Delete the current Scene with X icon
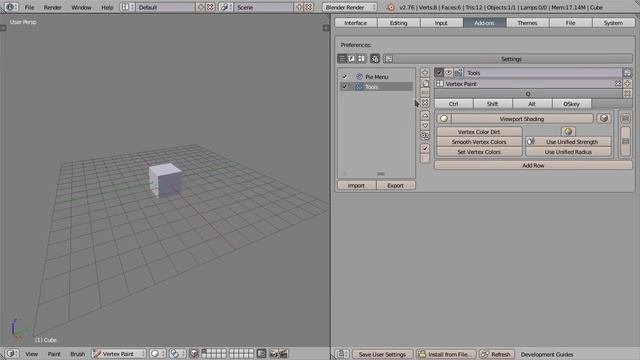This screenshot has height=360, width=640. tap(309, 7)
